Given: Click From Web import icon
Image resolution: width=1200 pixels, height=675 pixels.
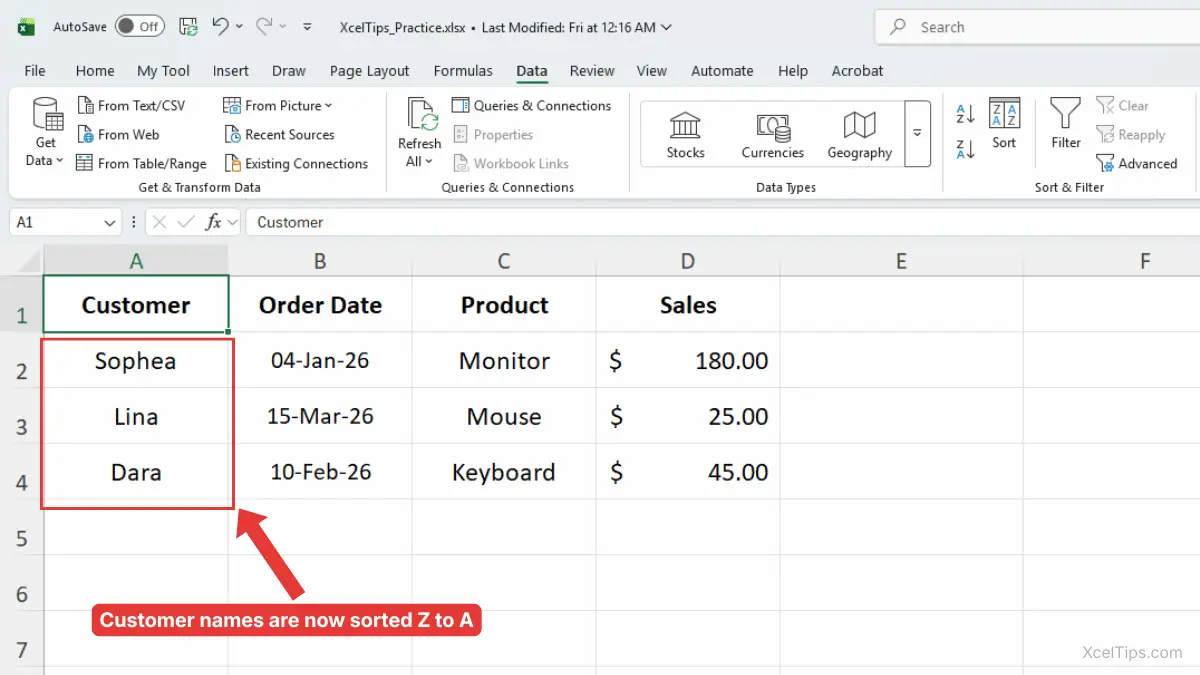Looking at the screenshot, I should click(86, 135).
